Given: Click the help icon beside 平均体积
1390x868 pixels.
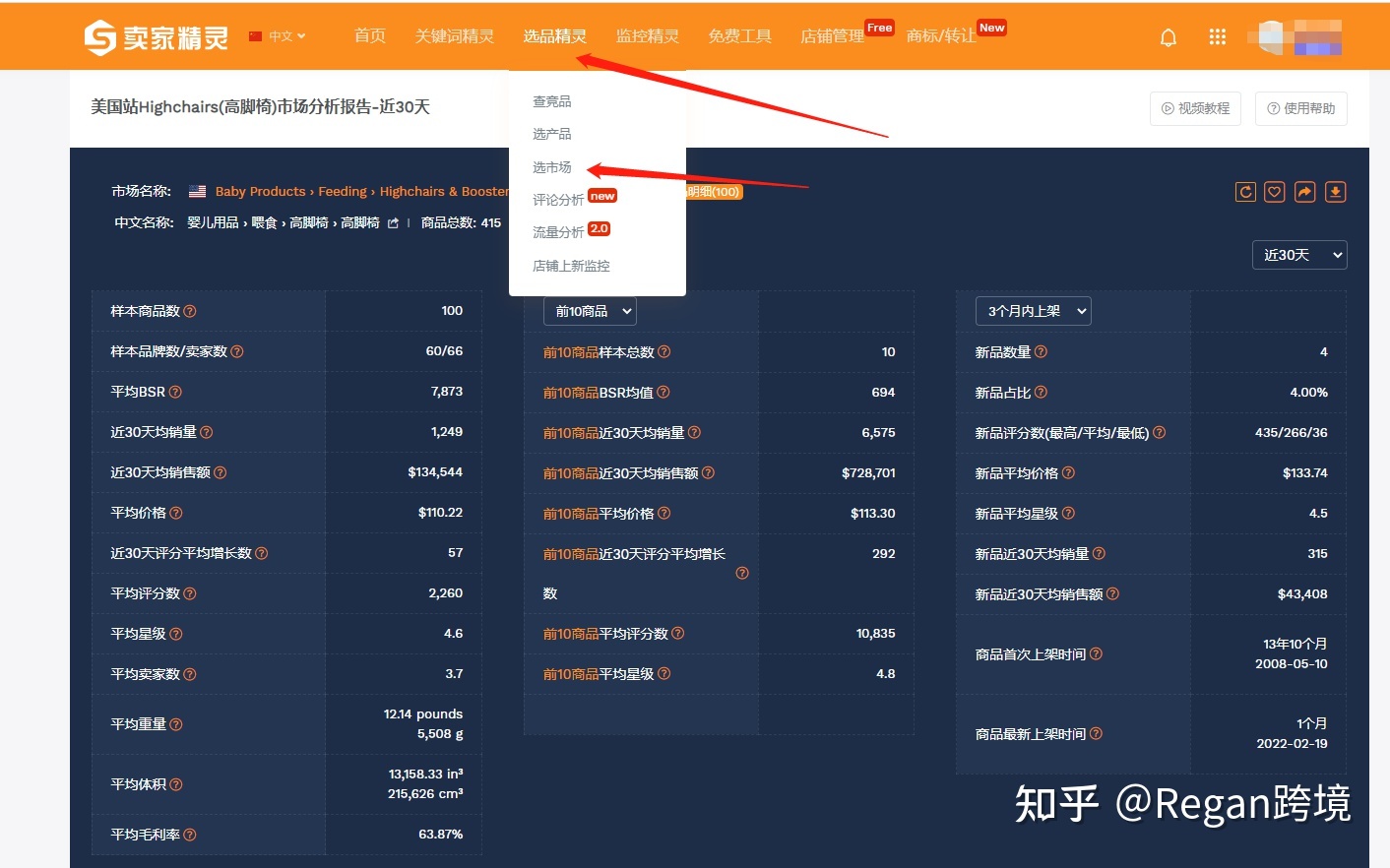Looking at the screenshot, I should pos(176,784).
